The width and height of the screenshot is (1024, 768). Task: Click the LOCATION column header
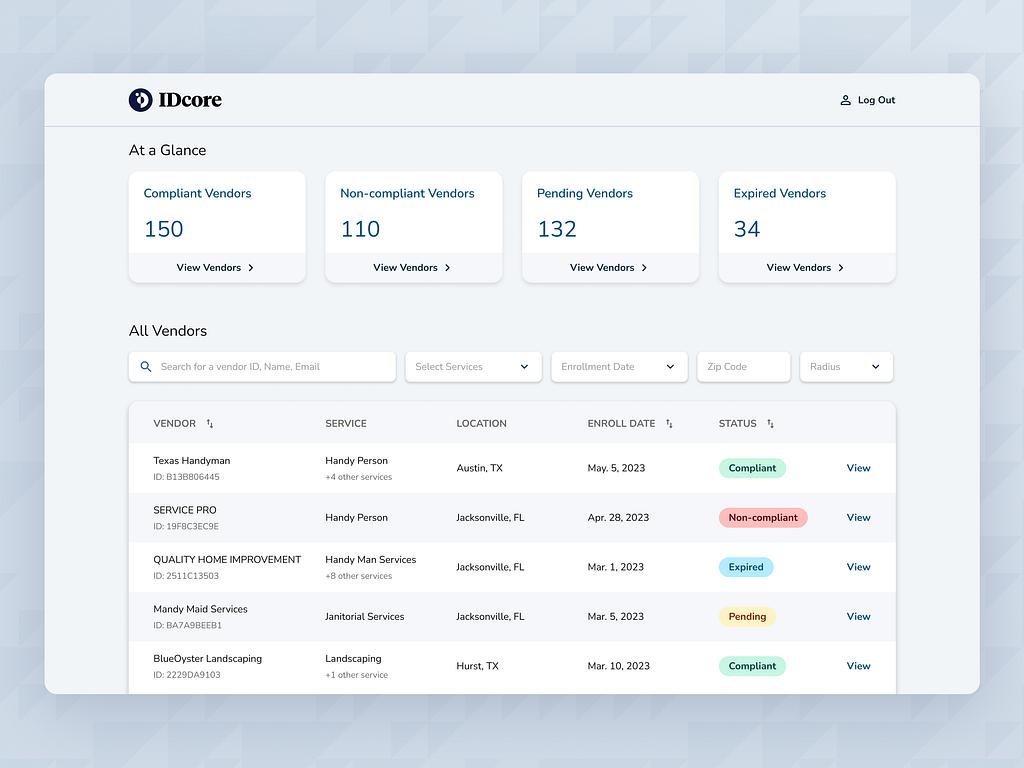point(481,424)
